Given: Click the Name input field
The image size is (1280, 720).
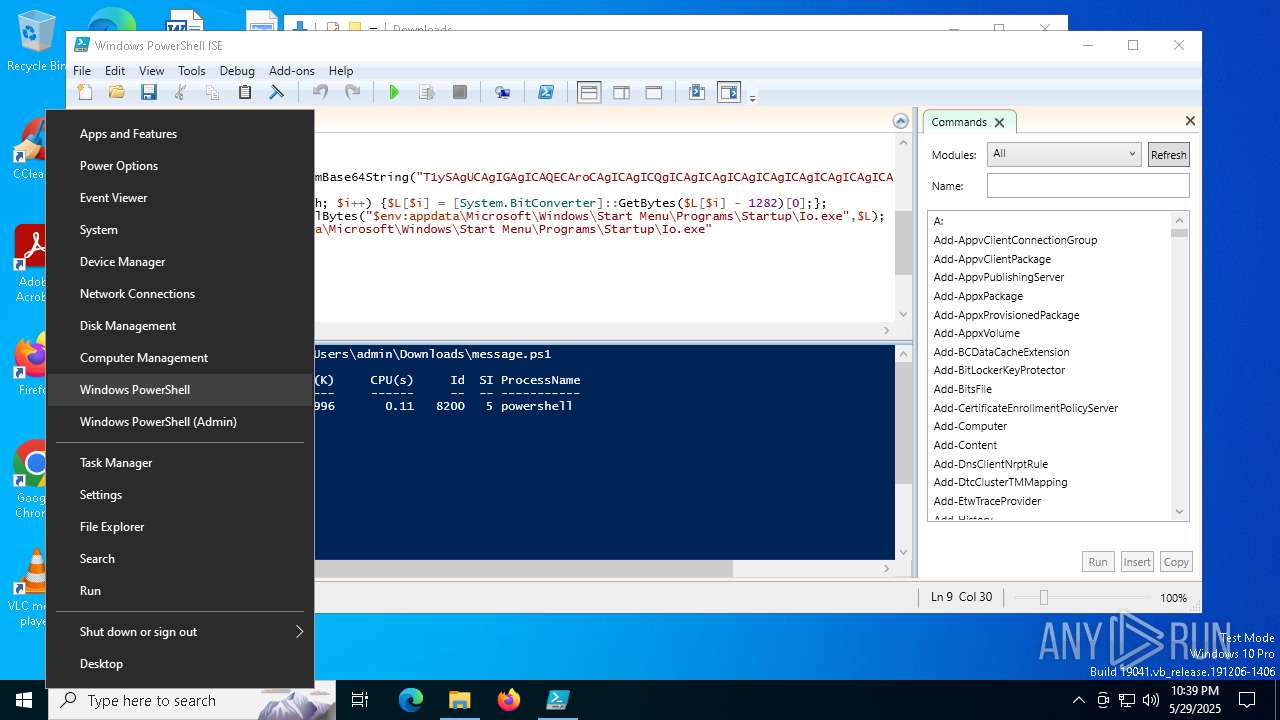Looking at the screenshot, I should [x=1088, y=185].
